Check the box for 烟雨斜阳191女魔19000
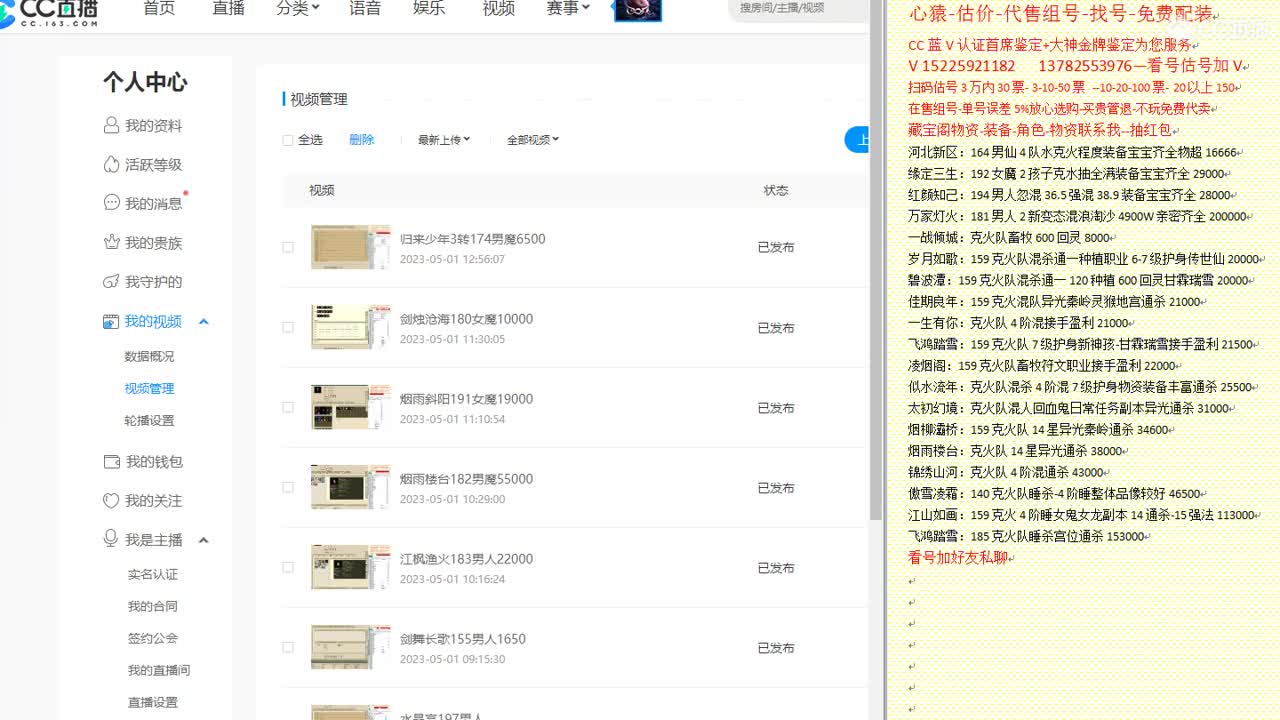Image resolution: width=1280 pixels, height=720 pixels. tap(288, 407)
